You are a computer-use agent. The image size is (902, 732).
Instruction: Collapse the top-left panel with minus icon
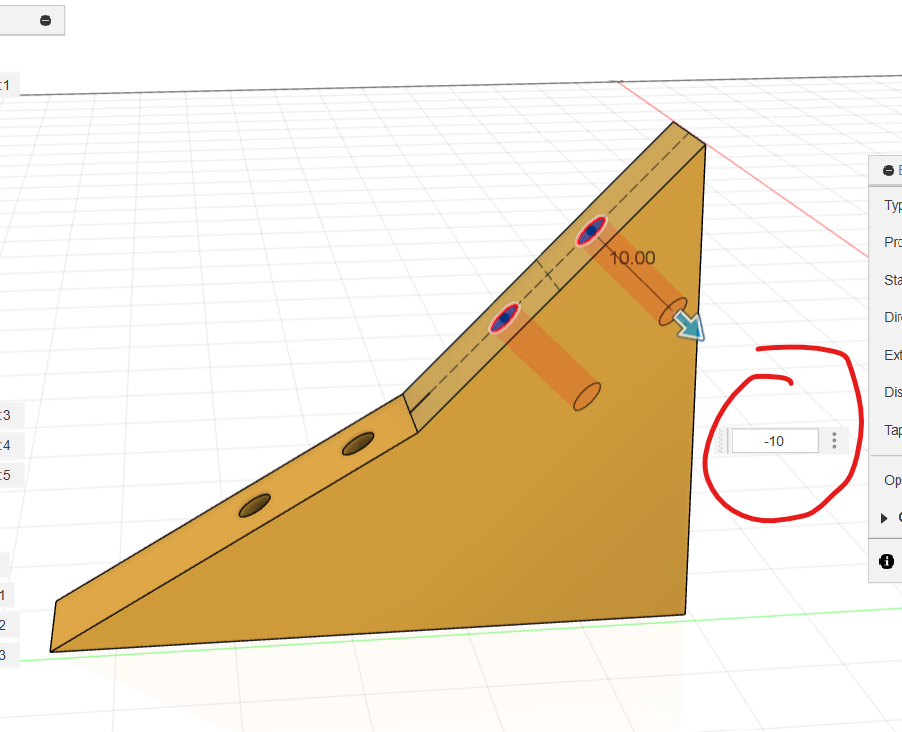(46, 20)
